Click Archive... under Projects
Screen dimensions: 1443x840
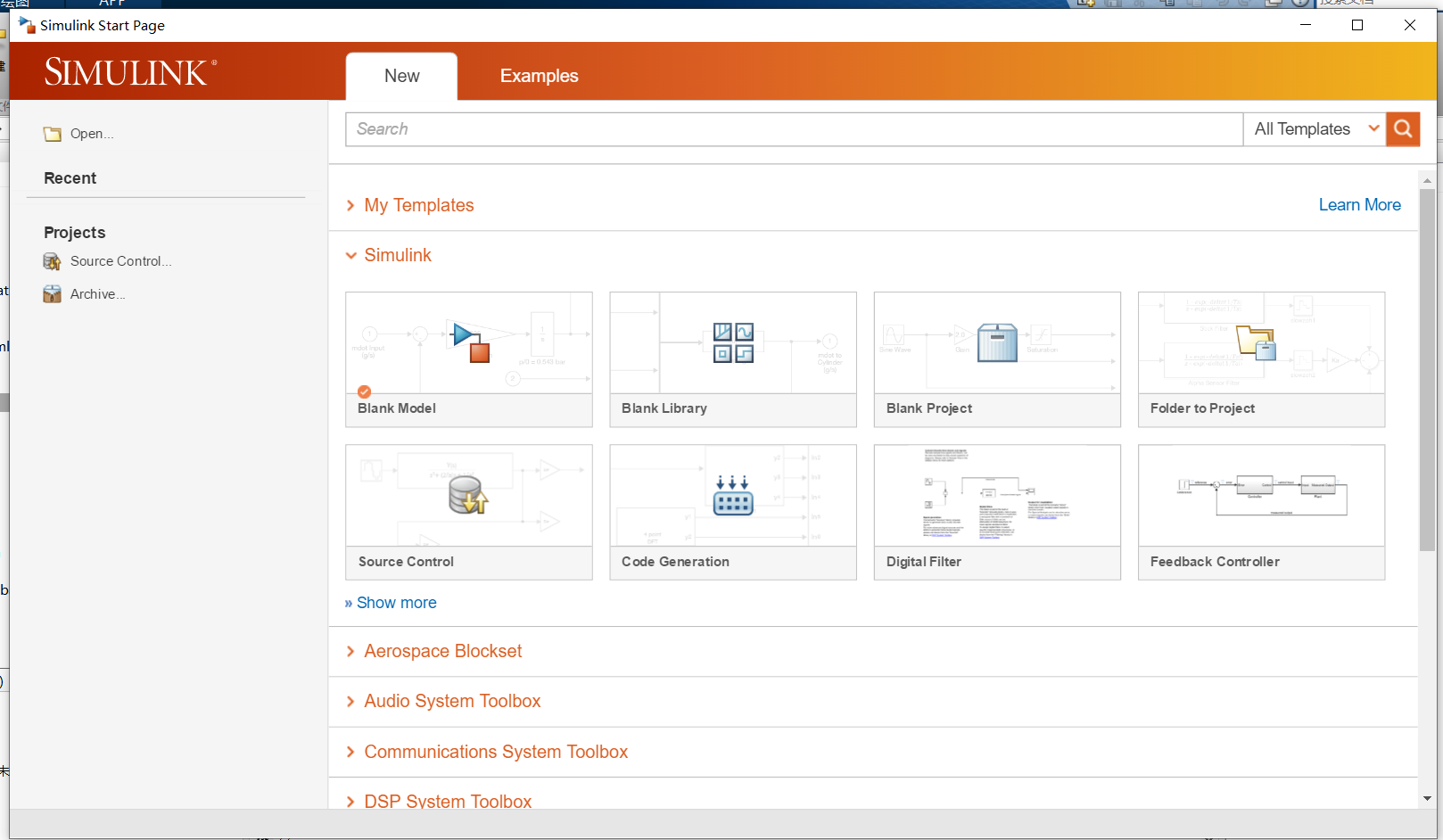pos(97,294)
